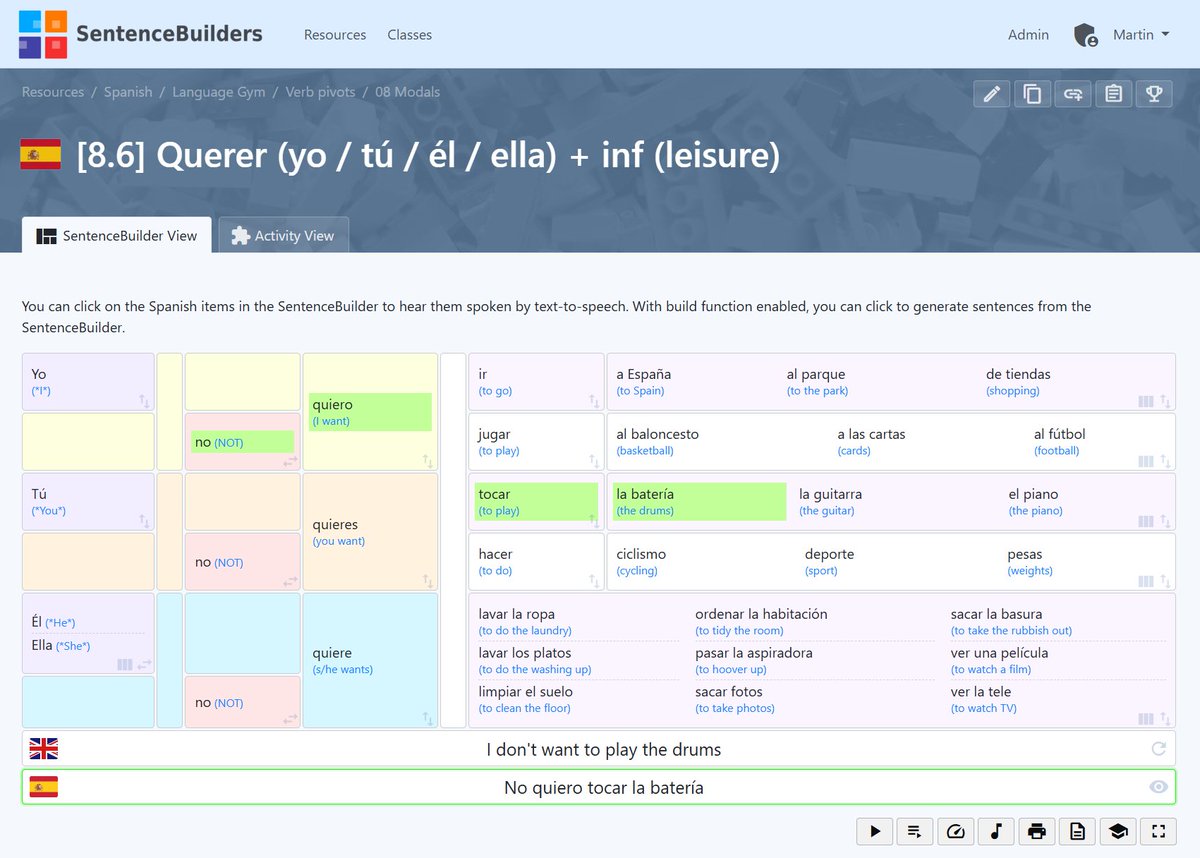Click the admin shield user icon
Viewport: 1200px width, 858px height.
click(1086, 35)
